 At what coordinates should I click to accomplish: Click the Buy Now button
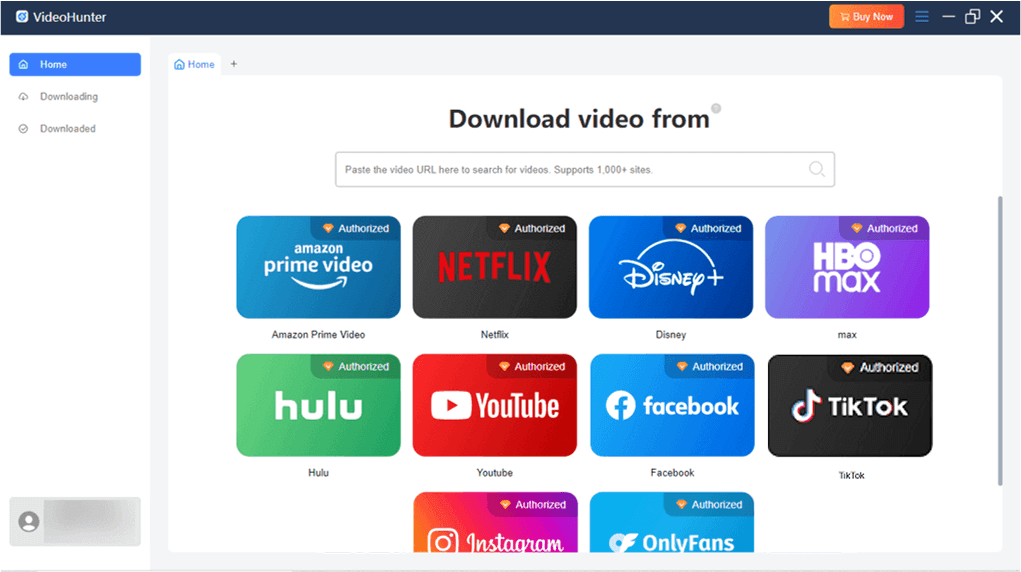point(866,17)
